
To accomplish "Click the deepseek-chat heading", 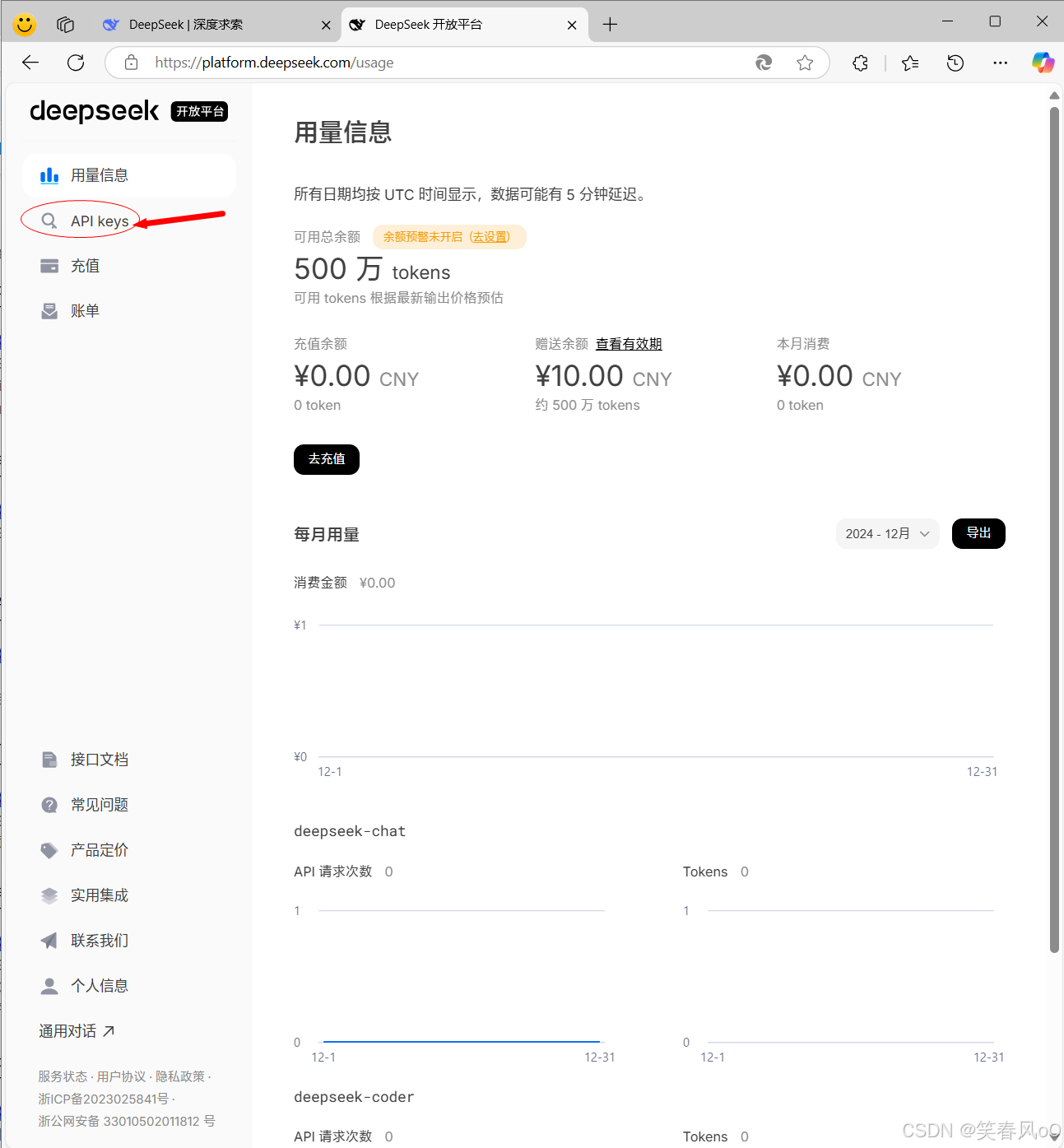I will [350, 831].
